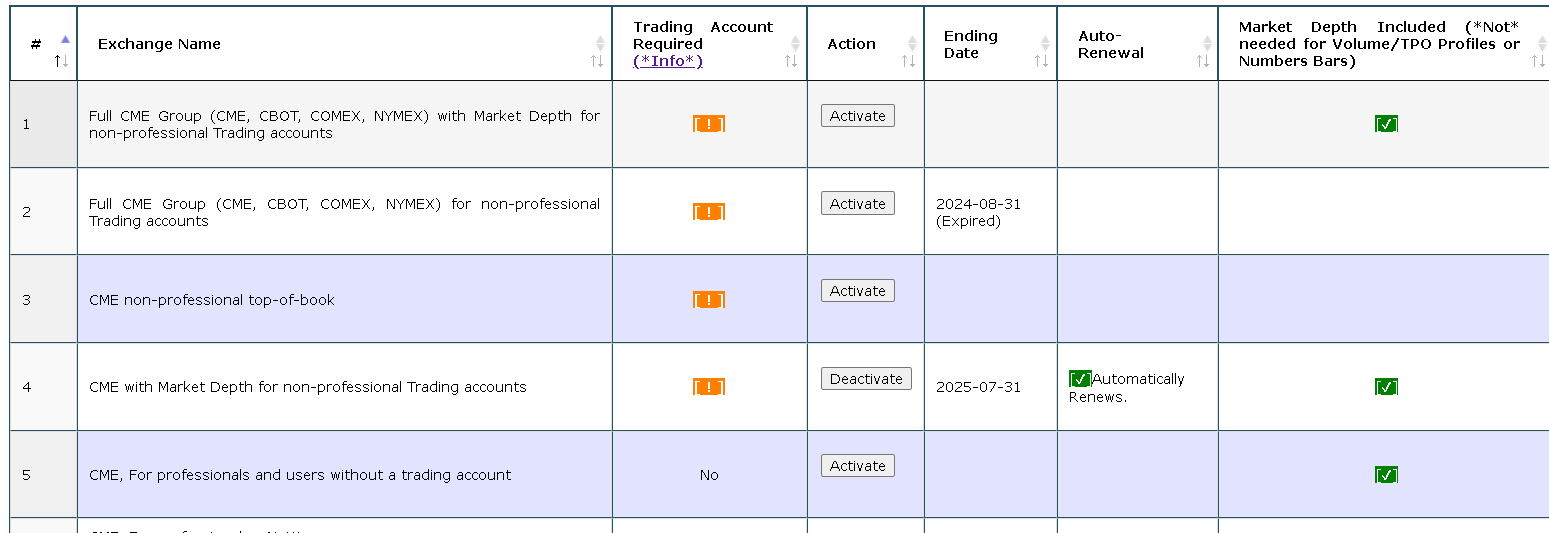
Task: Click sort arrows on Ending Date column
Action: 1043,52
